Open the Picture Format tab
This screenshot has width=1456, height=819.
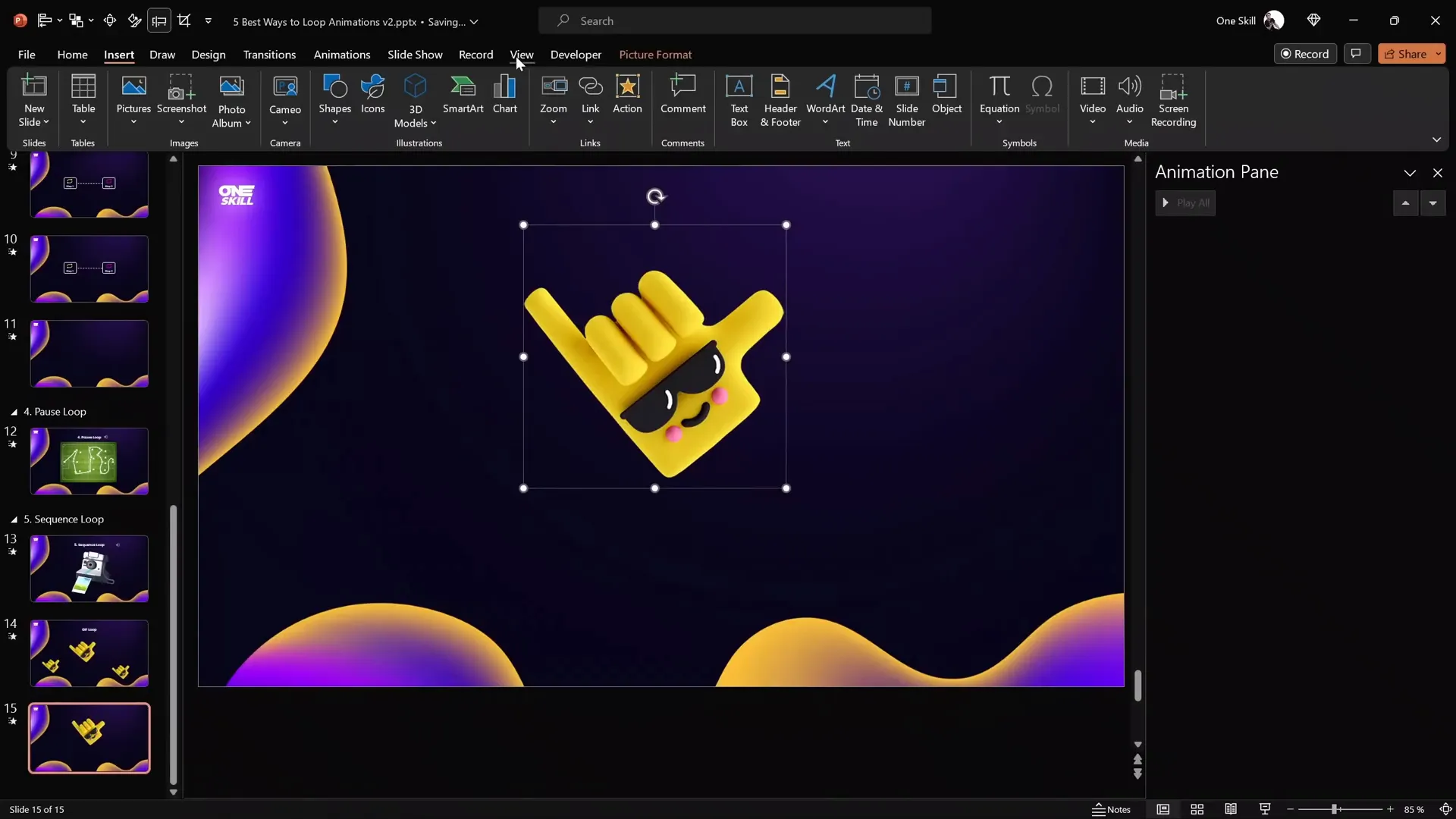(x=655, y=55)
